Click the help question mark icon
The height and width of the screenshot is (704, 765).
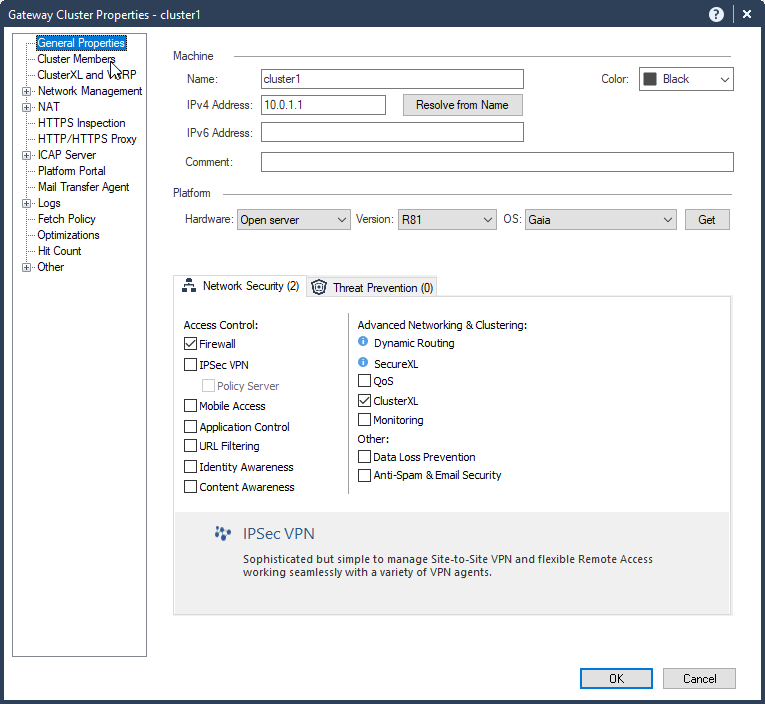[716, 15]
